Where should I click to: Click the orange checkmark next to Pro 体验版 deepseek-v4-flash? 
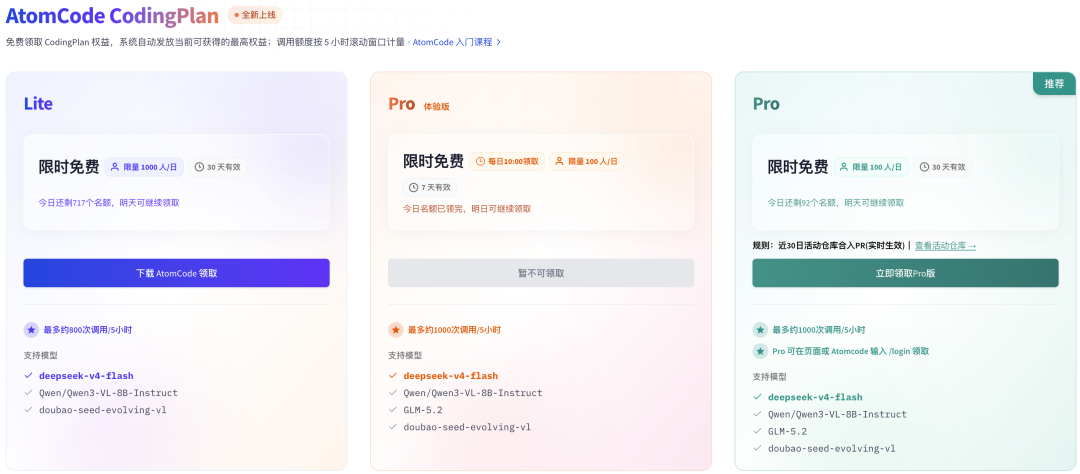point(393,375)
